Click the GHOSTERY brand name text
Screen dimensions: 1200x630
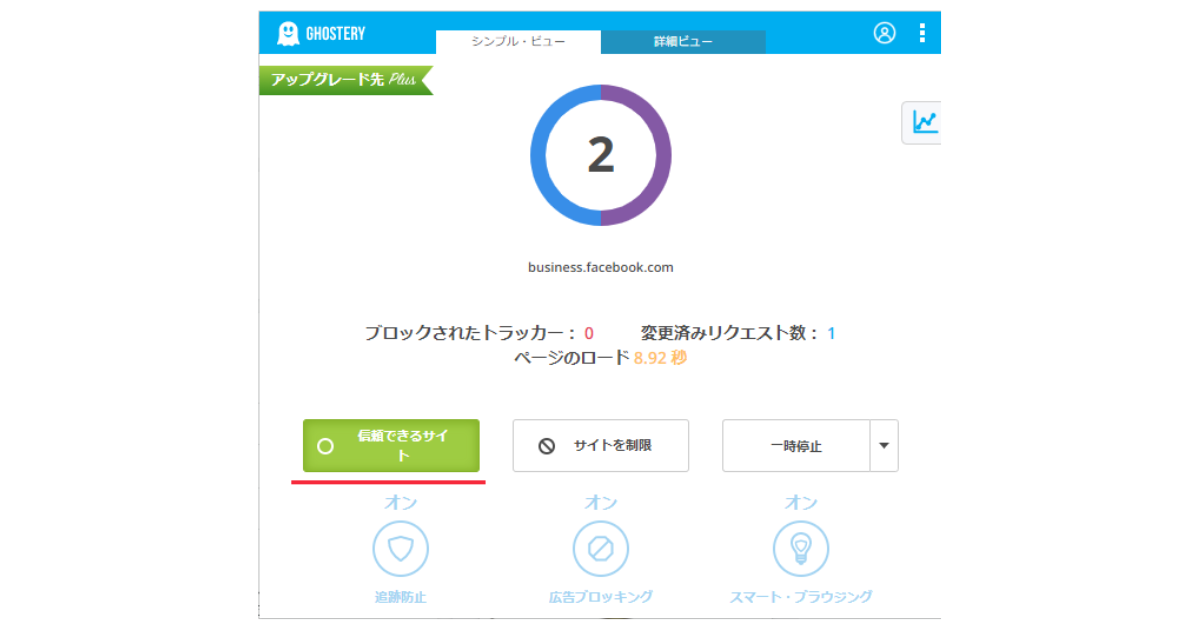(336, 34)
